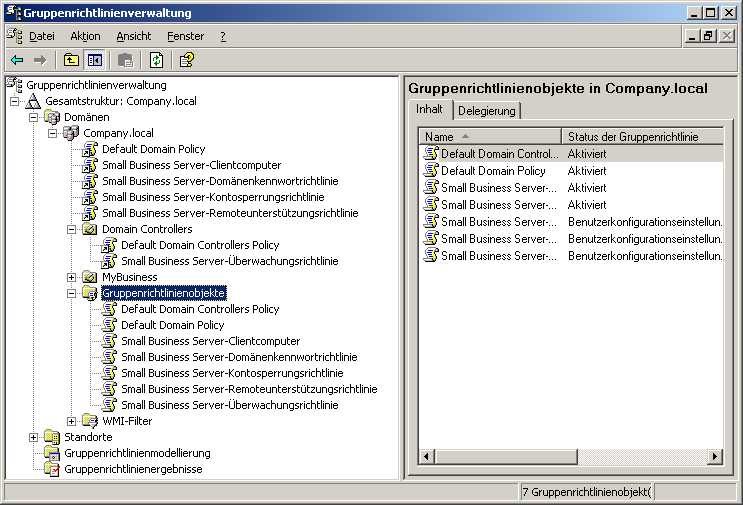Click the refresh toolbar icon
This screenshot has height=505, width=743.
156,60
